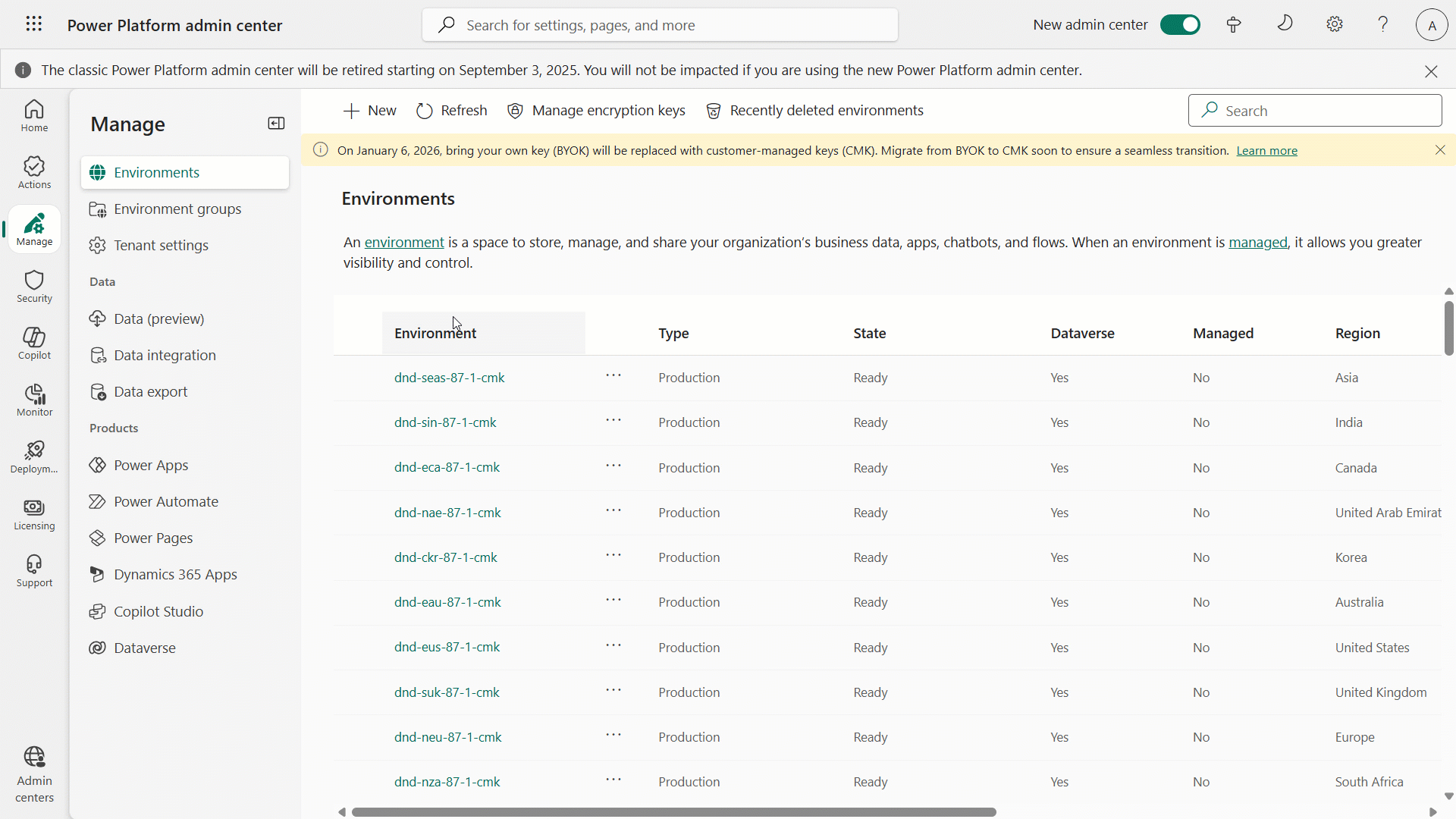
Task: Toggle the New admin center switch
Action: pos(1180,24)
